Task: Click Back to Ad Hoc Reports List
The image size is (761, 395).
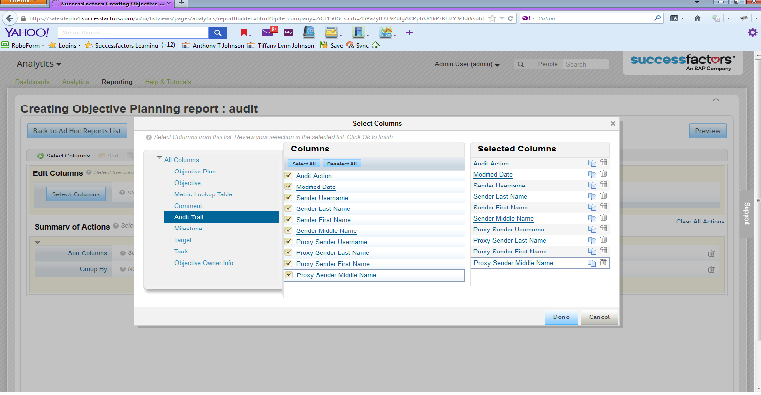Action: 77,131
